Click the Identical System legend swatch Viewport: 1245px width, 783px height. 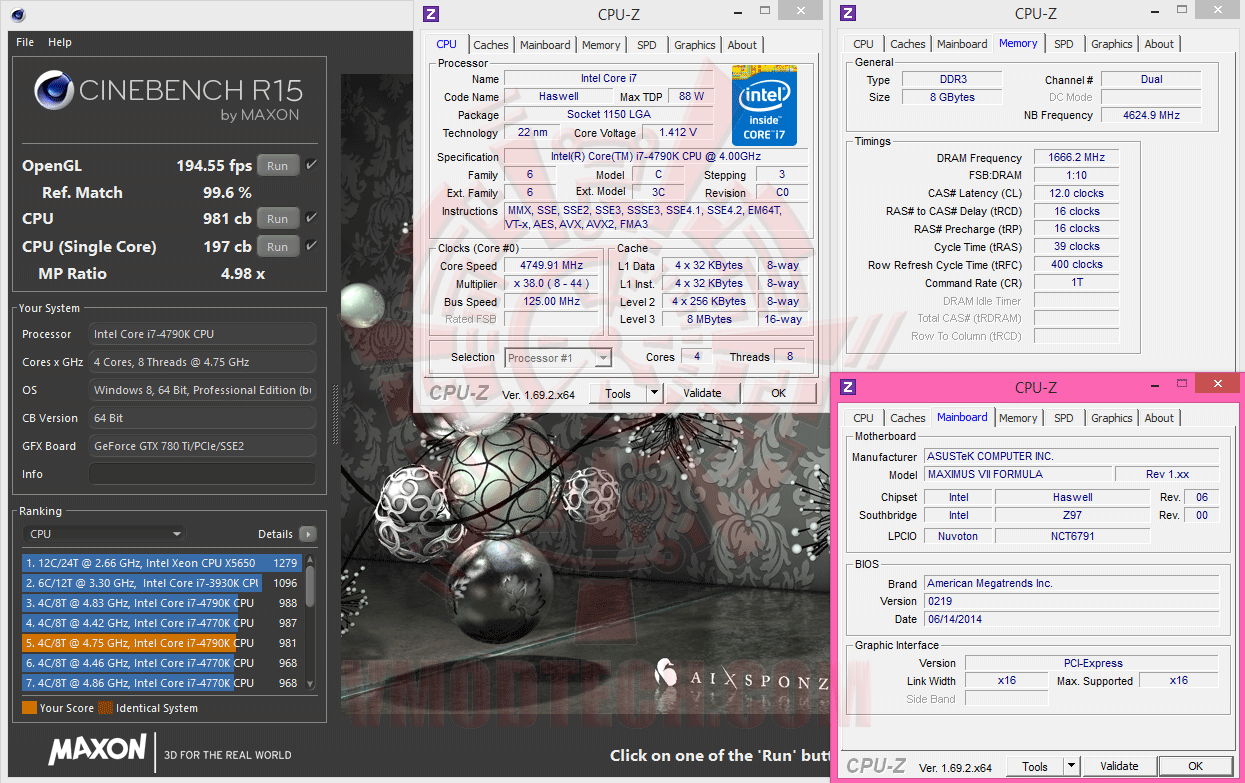[x=105, y=708]
